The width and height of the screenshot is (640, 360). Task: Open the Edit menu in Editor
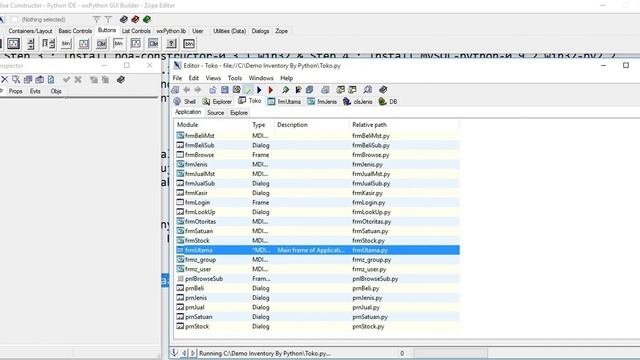point(194,78)
